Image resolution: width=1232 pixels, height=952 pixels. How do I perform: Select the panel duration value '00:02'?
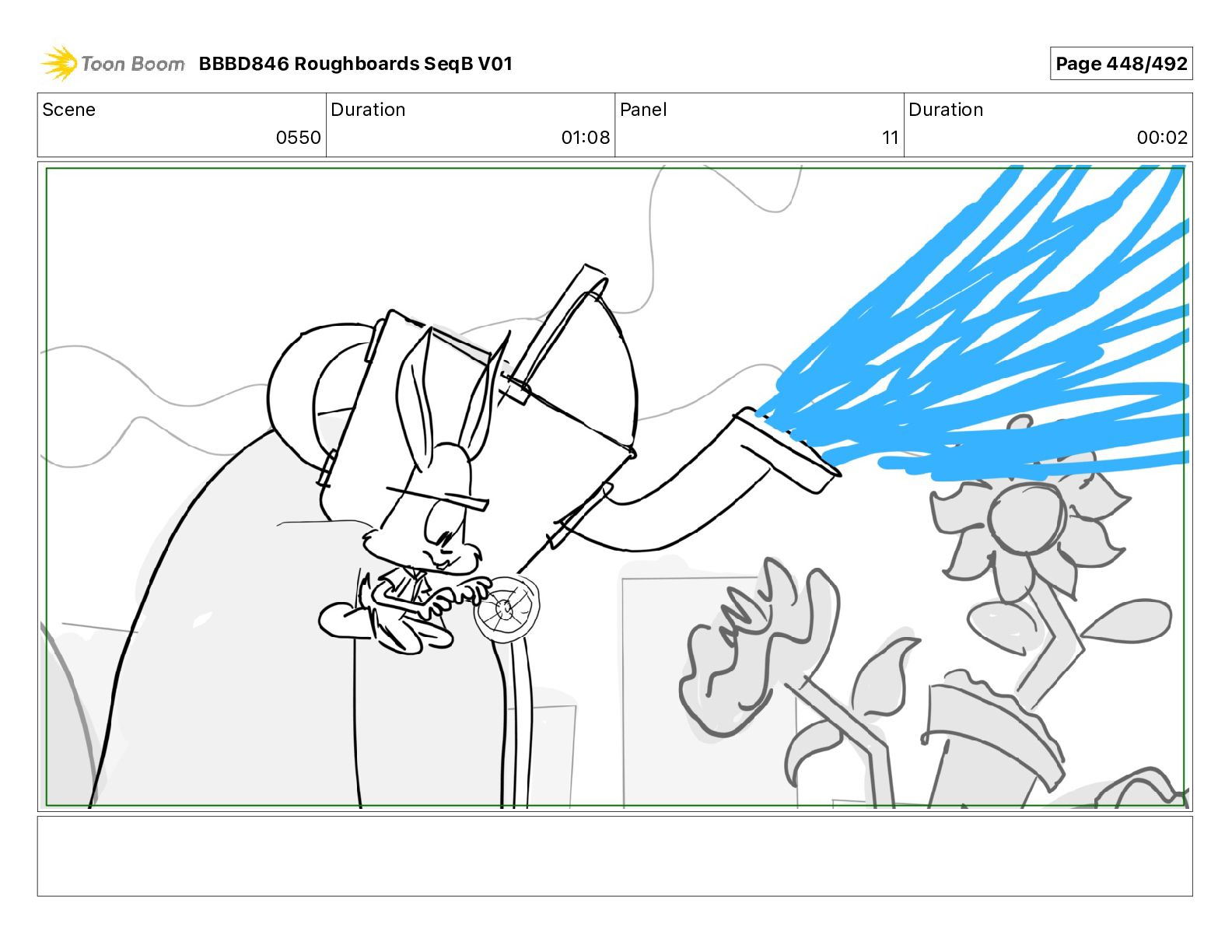pyautogui.click(x=1162, y=138)
